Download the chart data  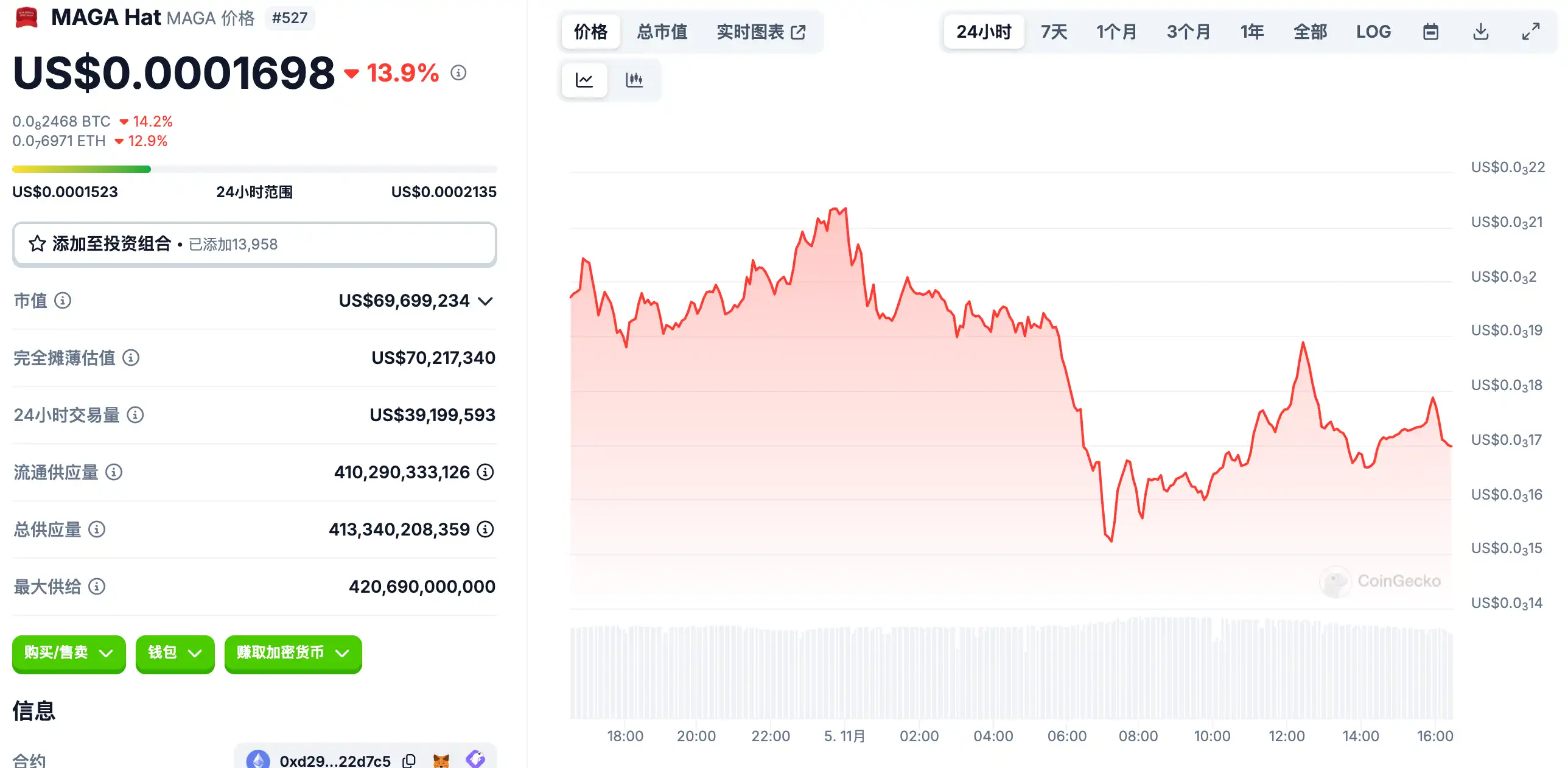pyautogui.click(x=1480, y=32)
